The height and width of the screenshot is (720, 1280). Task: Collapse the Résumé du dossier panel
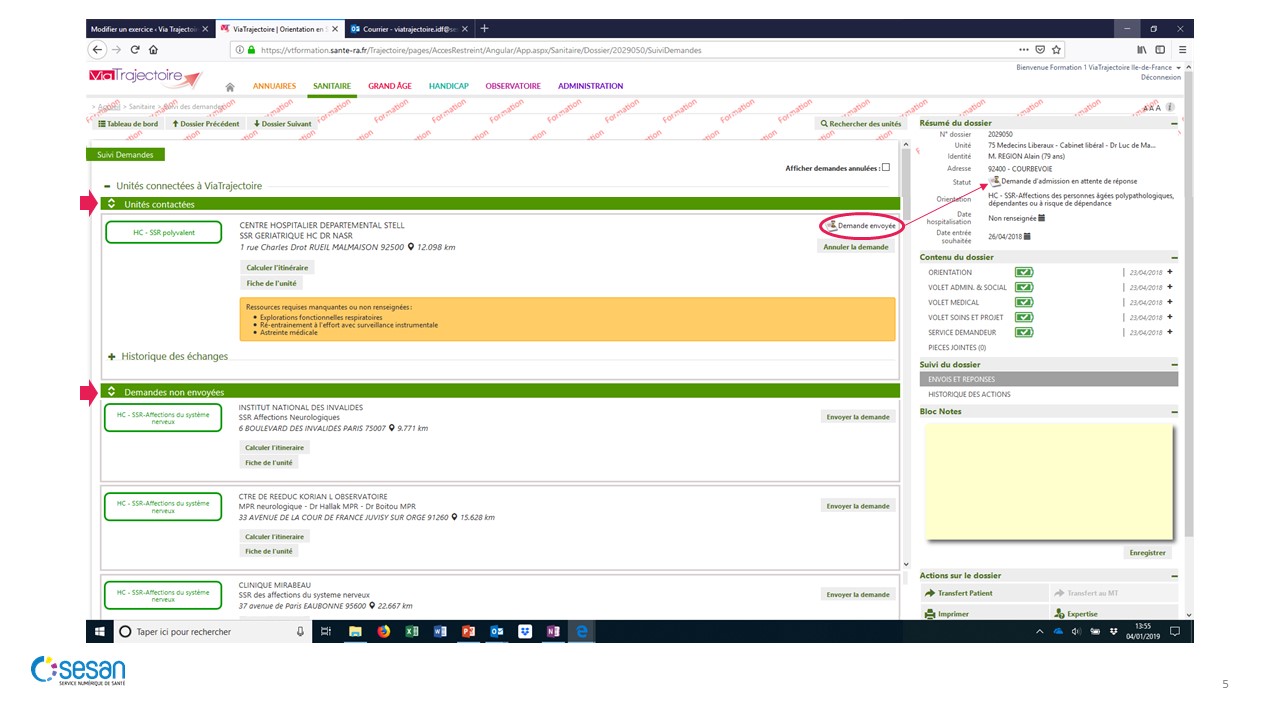pyautogui.click(x=1174, y=123)
